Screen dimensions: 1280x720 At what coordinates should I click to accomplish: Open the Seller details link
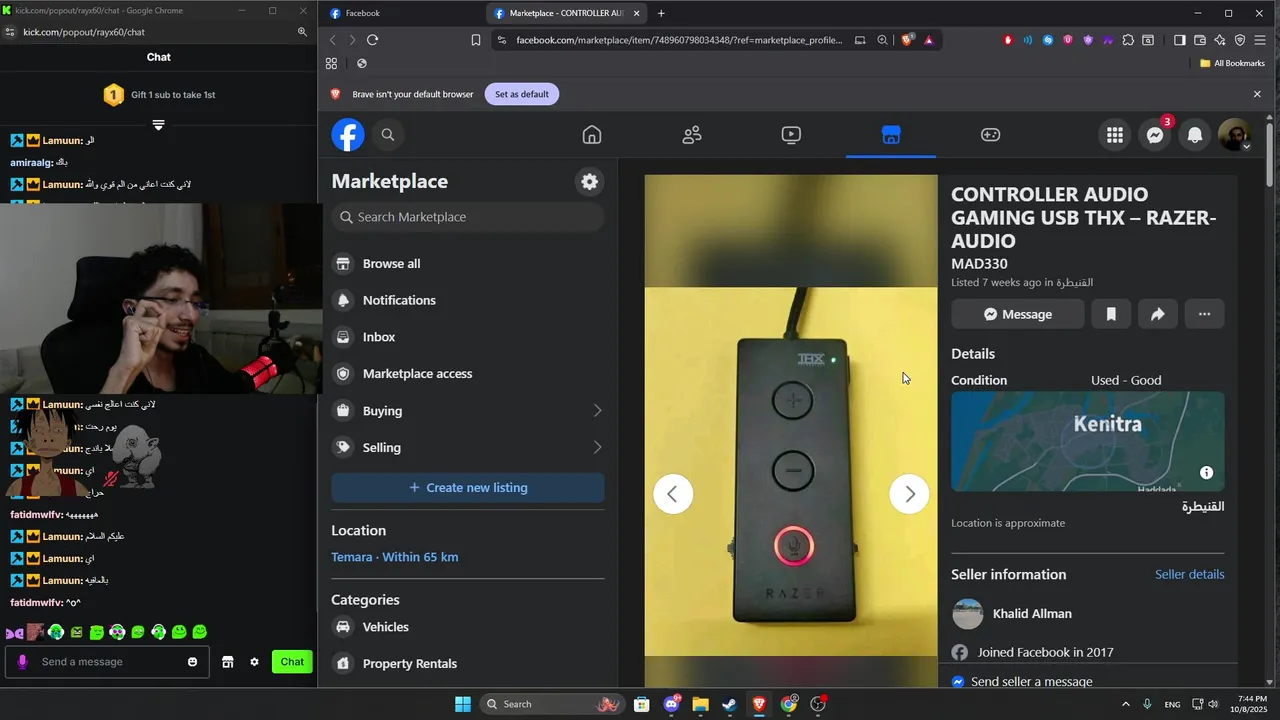1190,574
